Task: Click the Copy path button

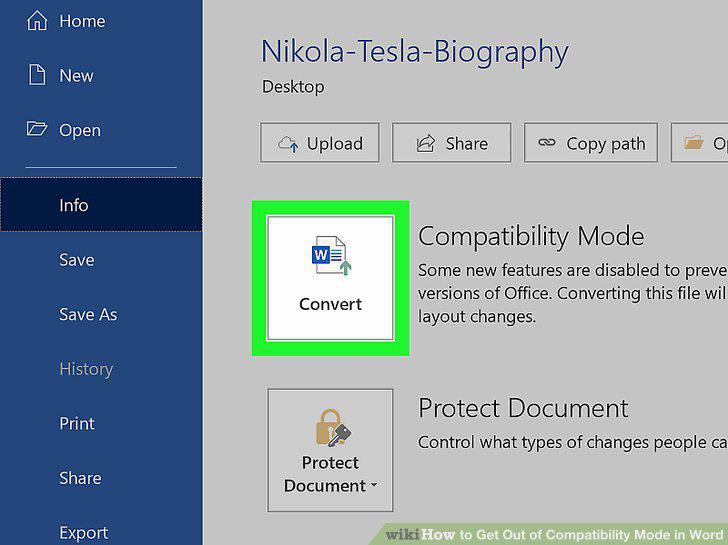Action: (x=591, y=143)
